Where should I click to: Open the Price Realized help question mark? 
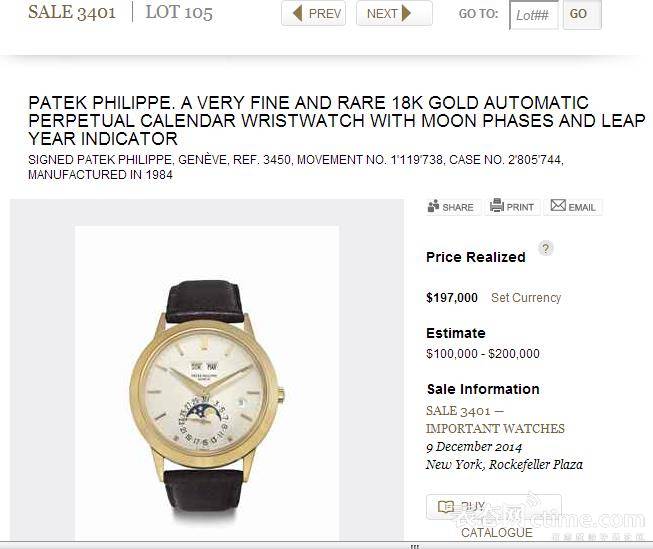pyautogui.click(x=546, y=249)
